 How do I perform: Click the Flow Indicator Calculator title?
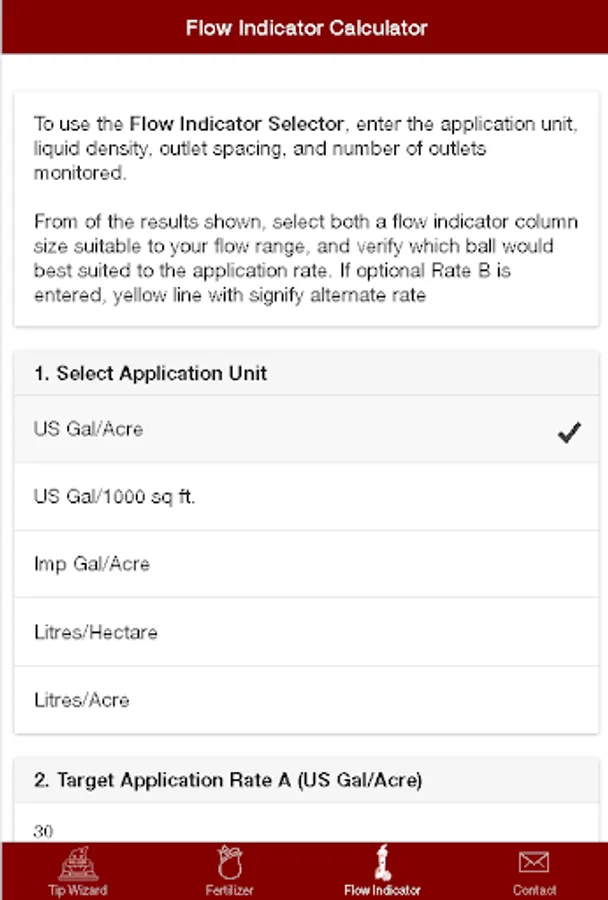coord(306,28)
